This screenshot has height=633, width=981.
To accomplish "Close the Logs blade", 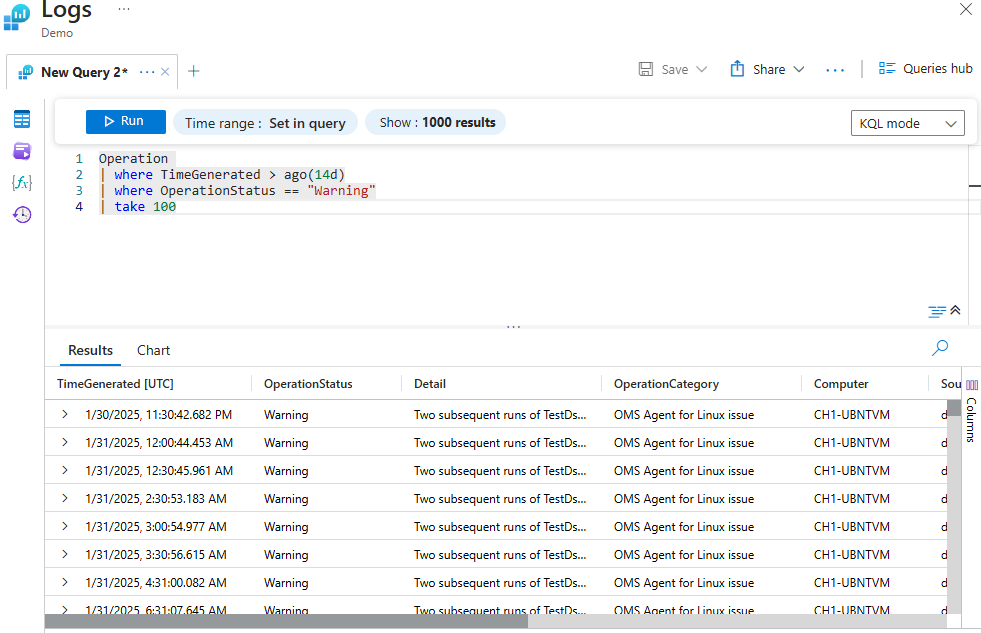I will (x=966, y=9).
